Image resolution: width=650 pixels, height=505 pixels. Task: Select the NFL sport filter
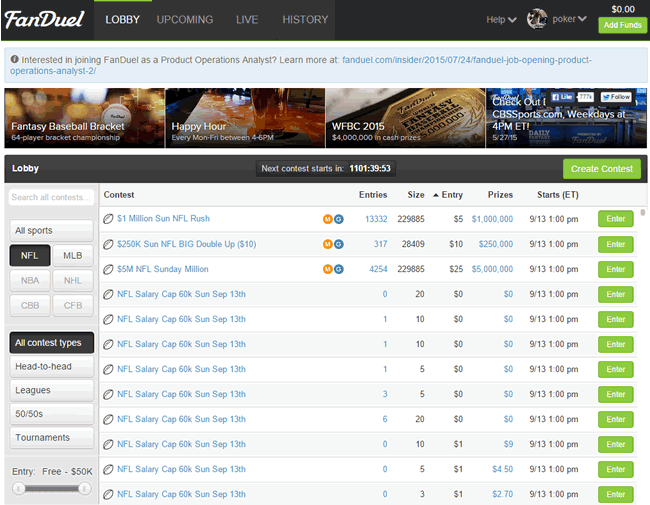click(30, 255)
